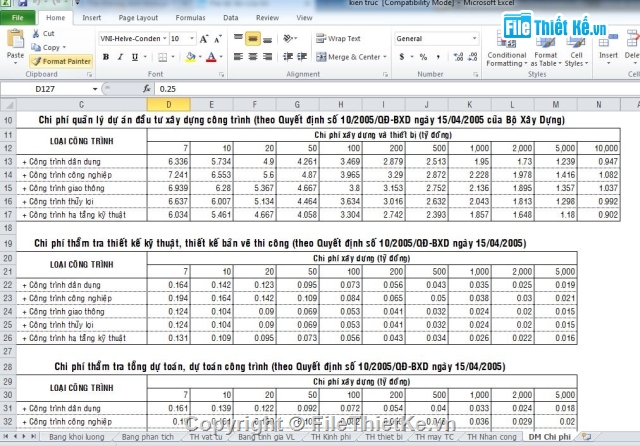Set Top Align for cell

point(238,39)
